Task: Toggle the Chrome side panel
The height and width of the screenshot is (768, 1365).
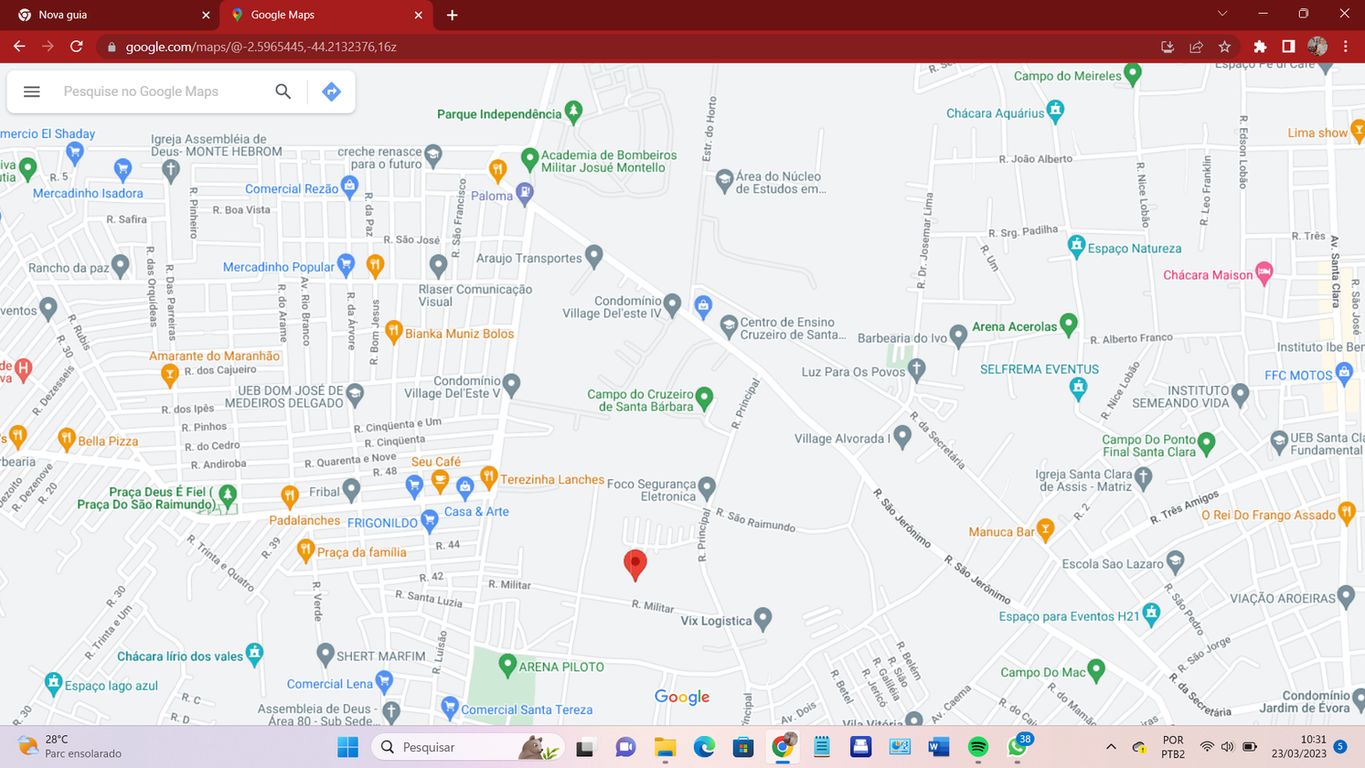Action: pyautogui.click(x=1288, y=46)
